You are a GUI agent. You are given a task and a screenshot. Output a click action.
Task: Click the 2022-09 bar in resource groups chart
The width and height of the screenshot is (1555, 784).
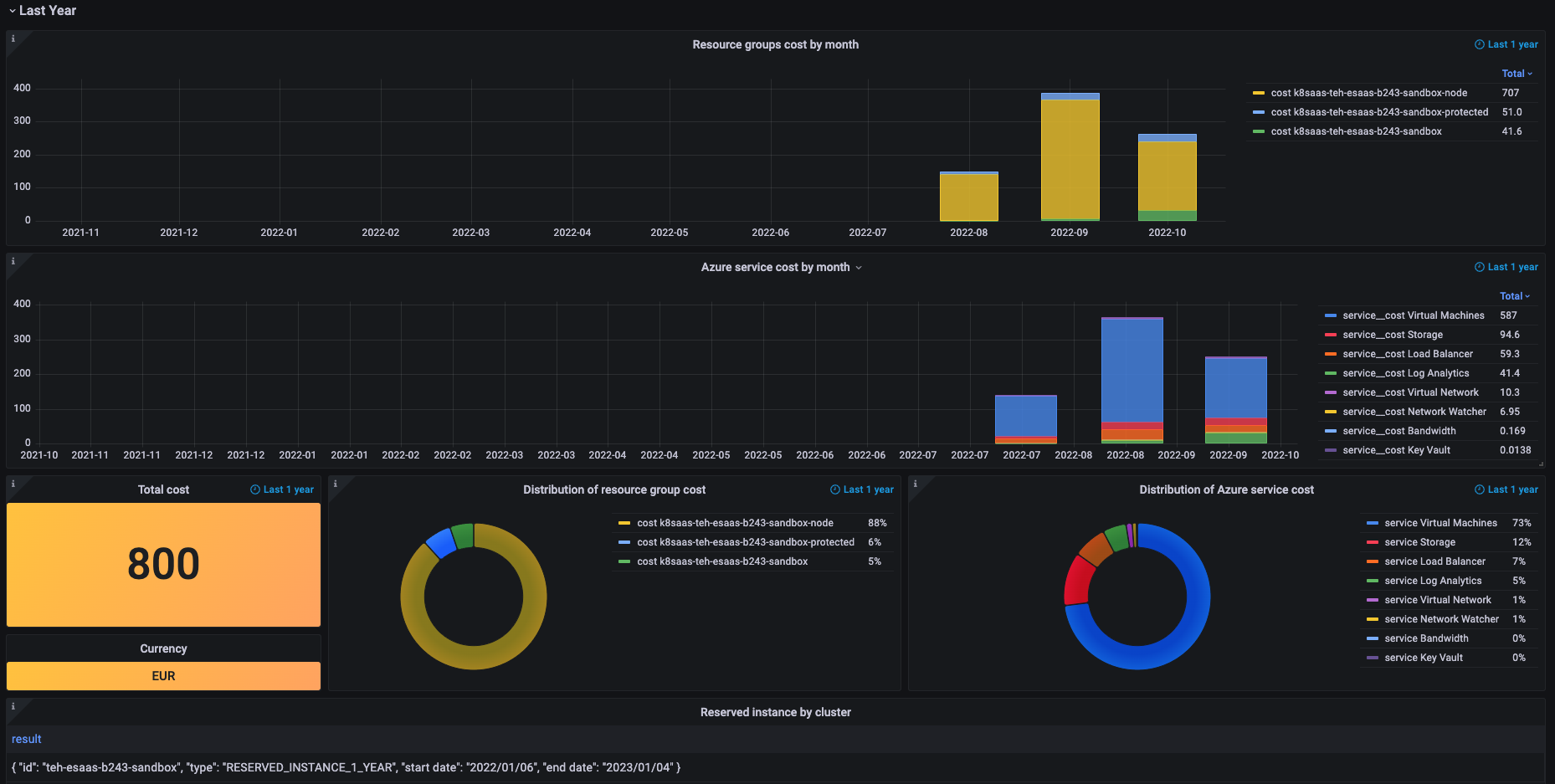click(1070, 159)
